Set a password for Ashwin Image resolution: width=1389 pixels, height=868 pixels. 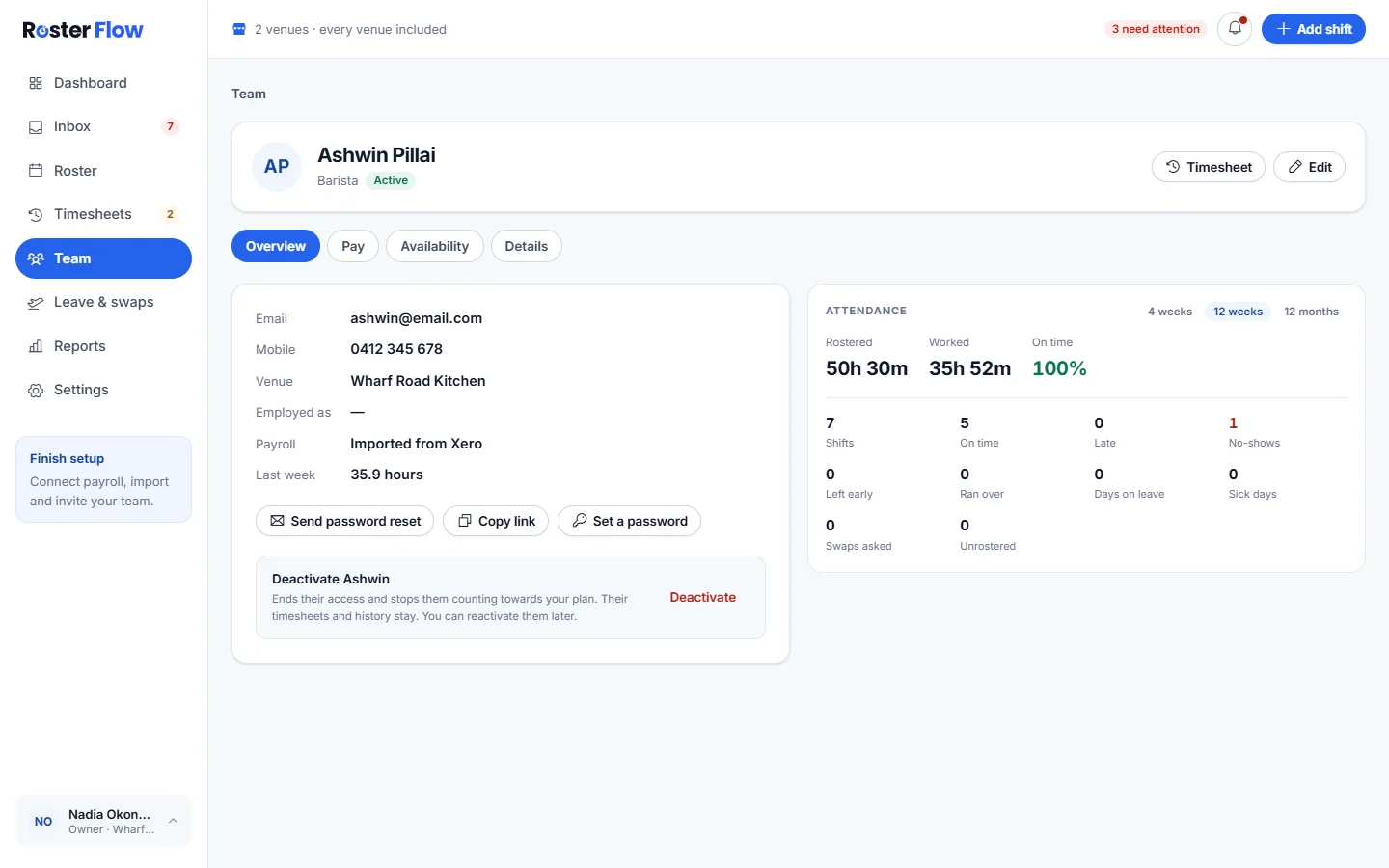coord(630,521)
